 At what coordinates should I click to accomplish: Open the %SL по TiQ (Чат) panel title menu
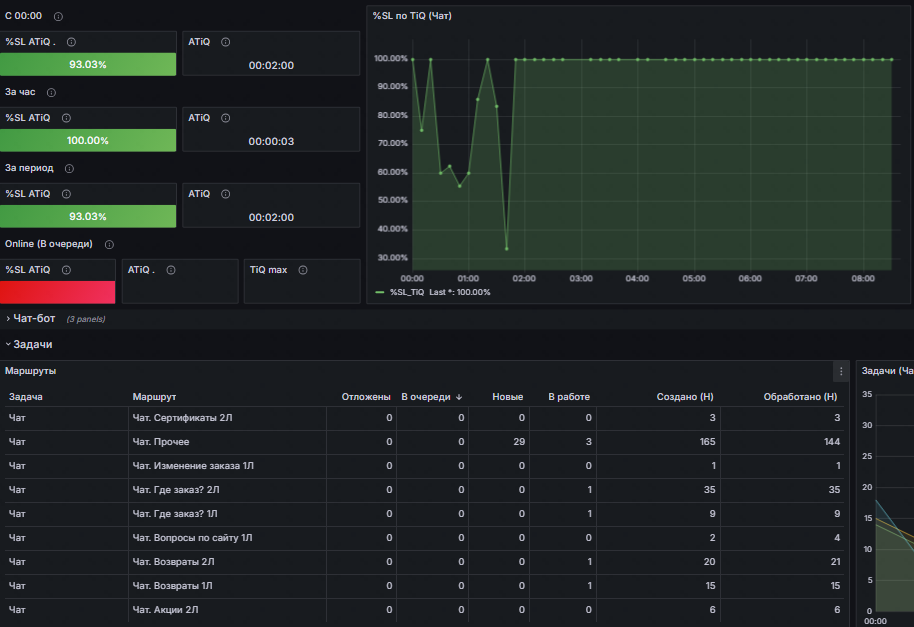tap(412, 16)
